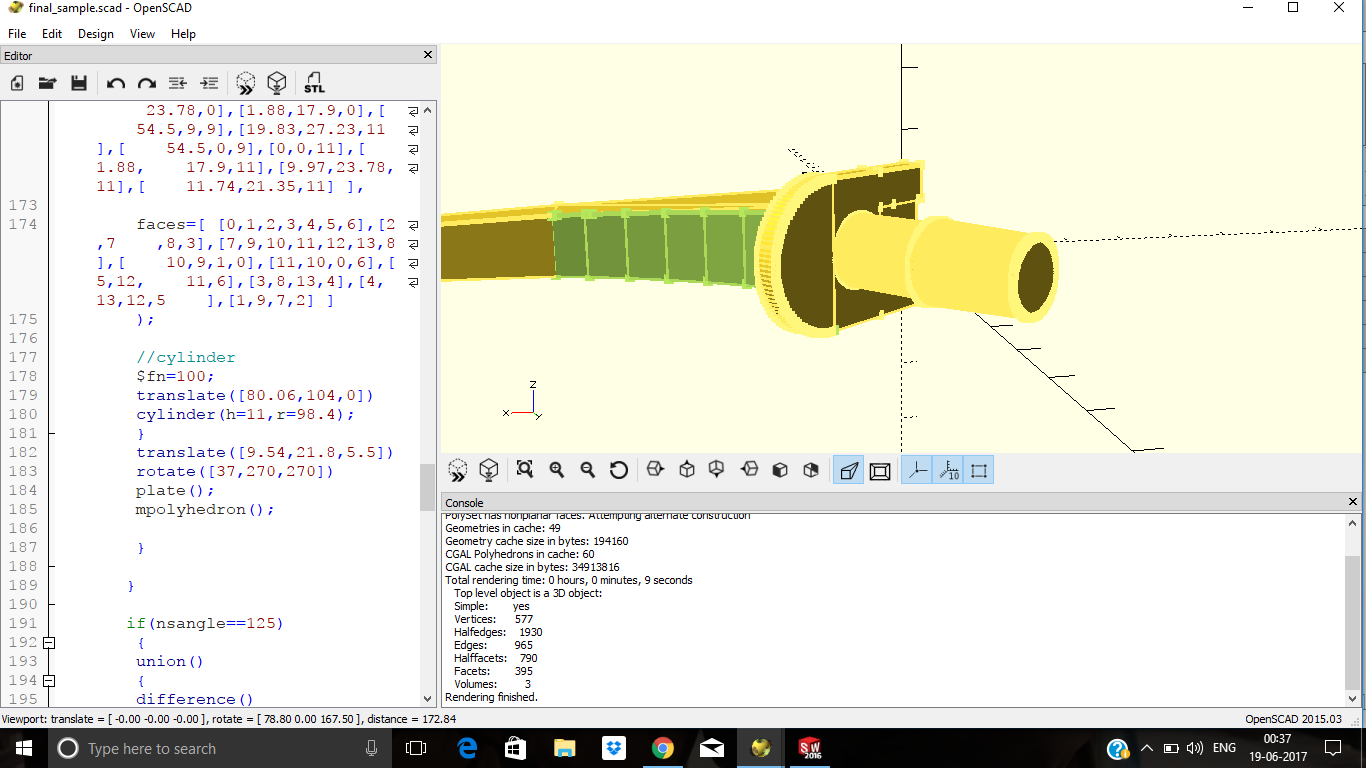Image resolution: width=1366 pixels, height=768 pixels.
Task: Launch Chrome from the taskbar
Action: click(663, 747)
